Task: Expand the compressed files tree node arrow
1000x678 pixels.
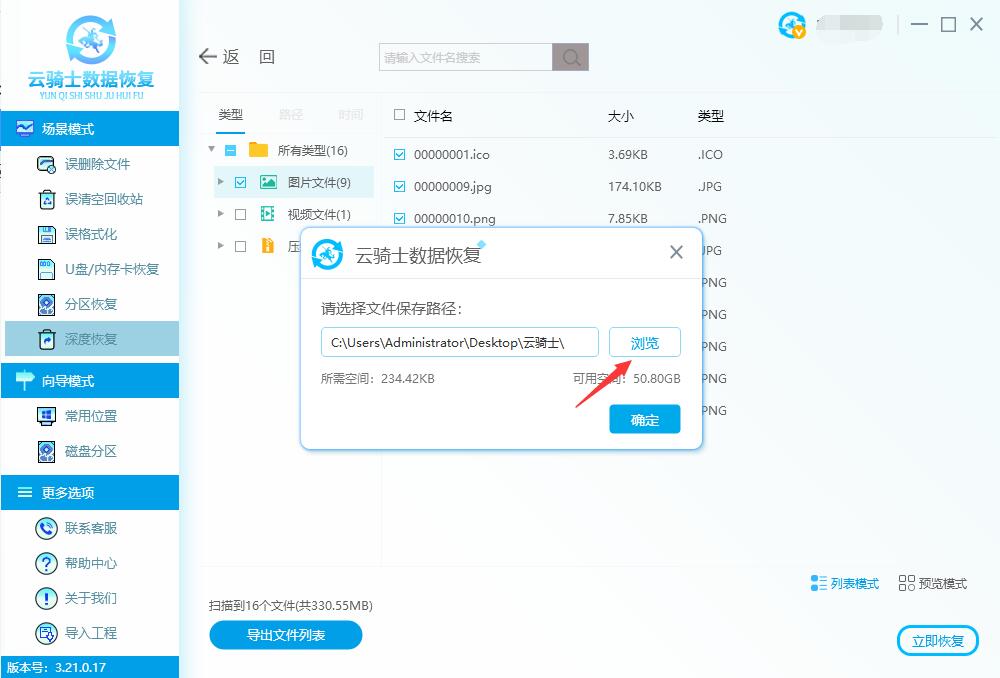Action: (221, 246)
